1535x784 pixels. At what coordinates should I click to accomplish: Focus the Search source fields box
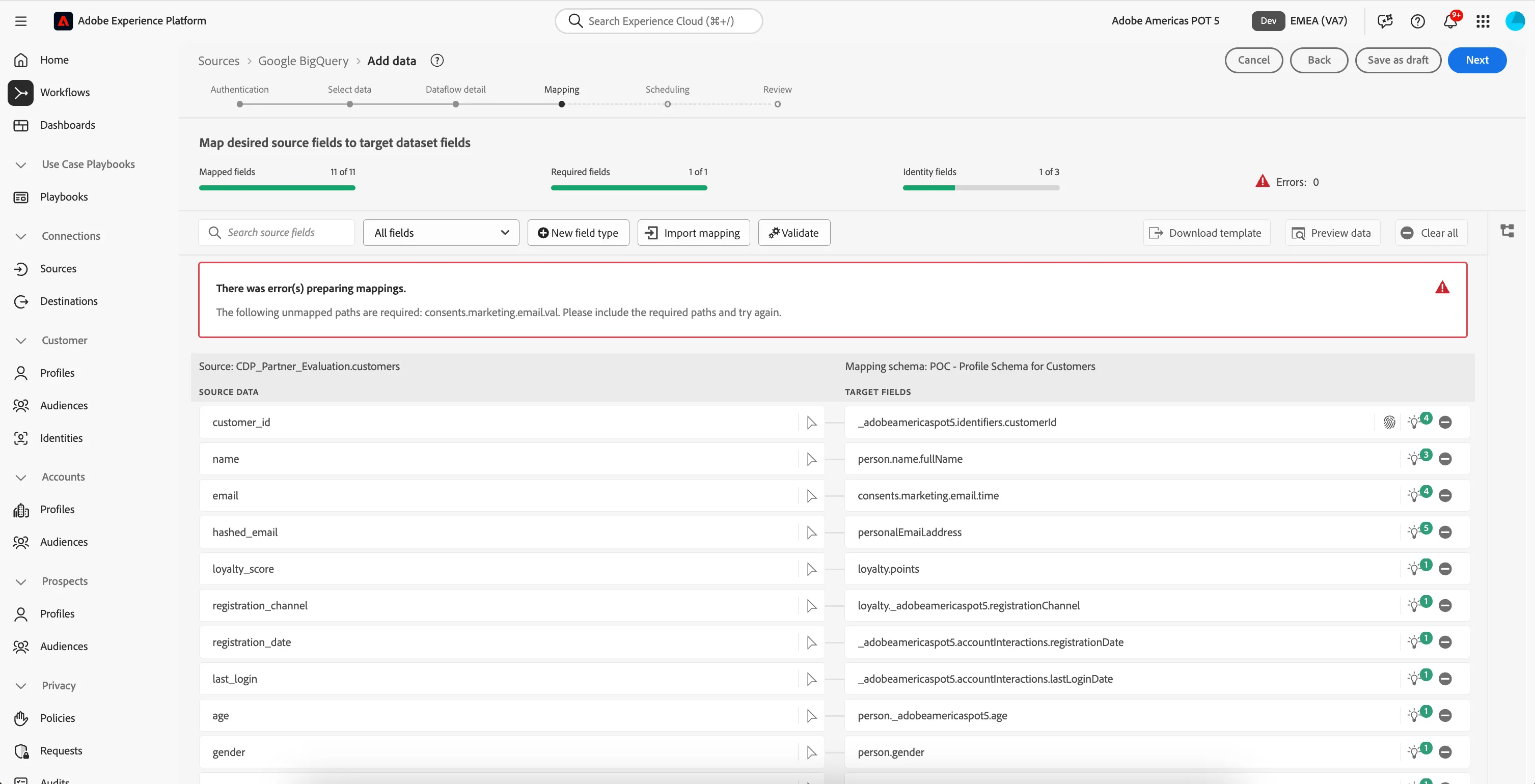277,233
